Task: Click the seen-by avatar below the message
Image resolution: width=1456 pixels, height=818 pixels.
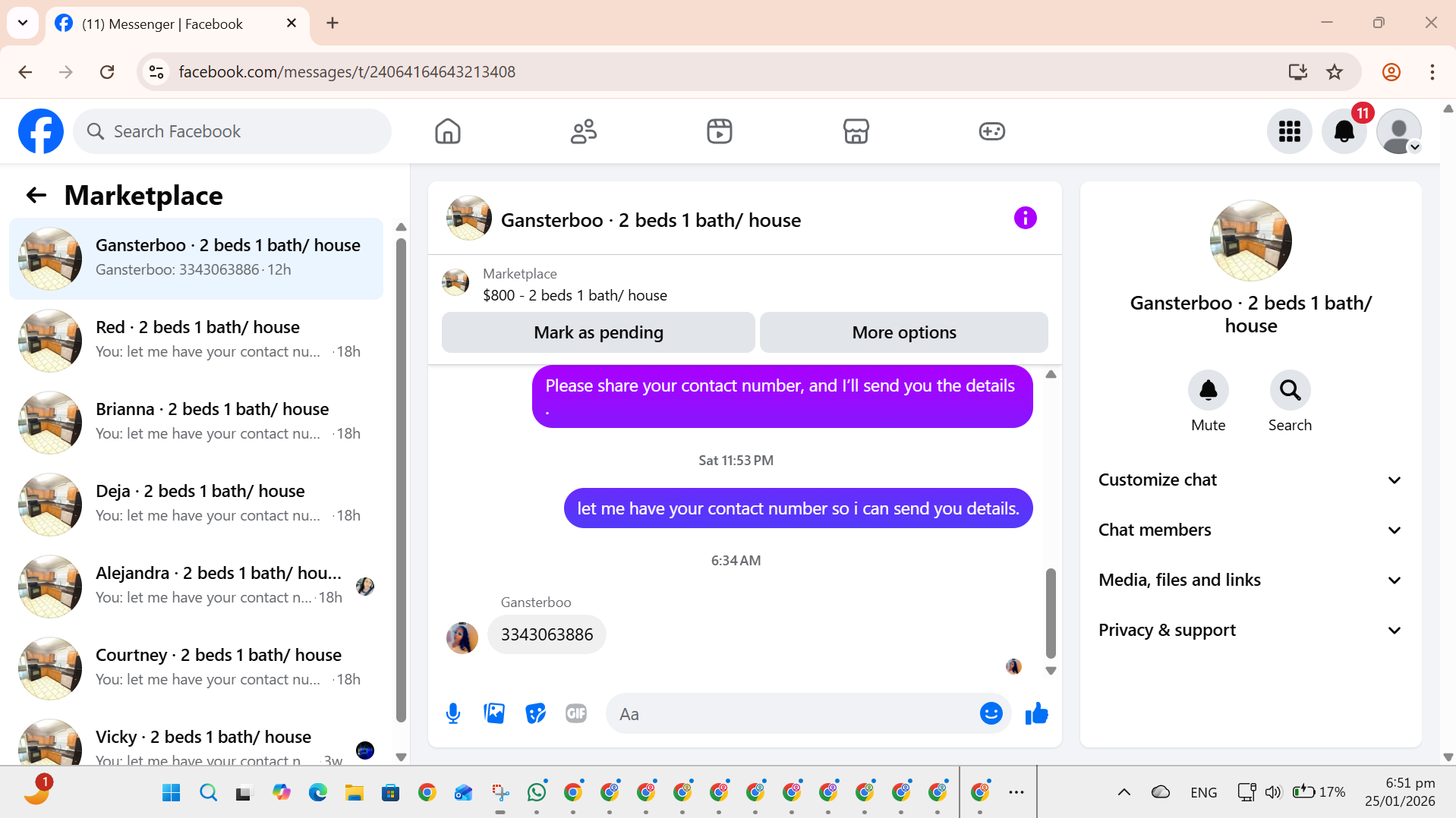Action: click(x=1013, y=666)
